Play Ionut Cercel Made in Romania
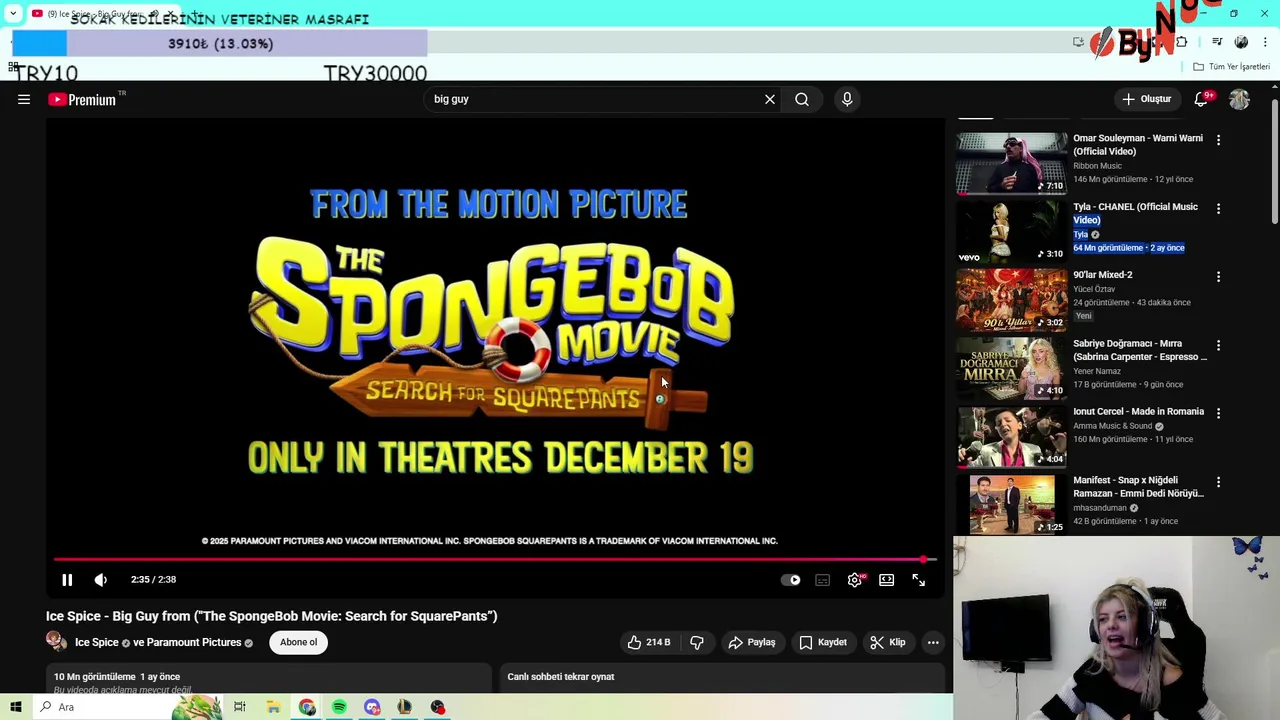Image resolution: width=1280 pixels, height=720 pixels. pyautogui.click(x=1011, y=437)
